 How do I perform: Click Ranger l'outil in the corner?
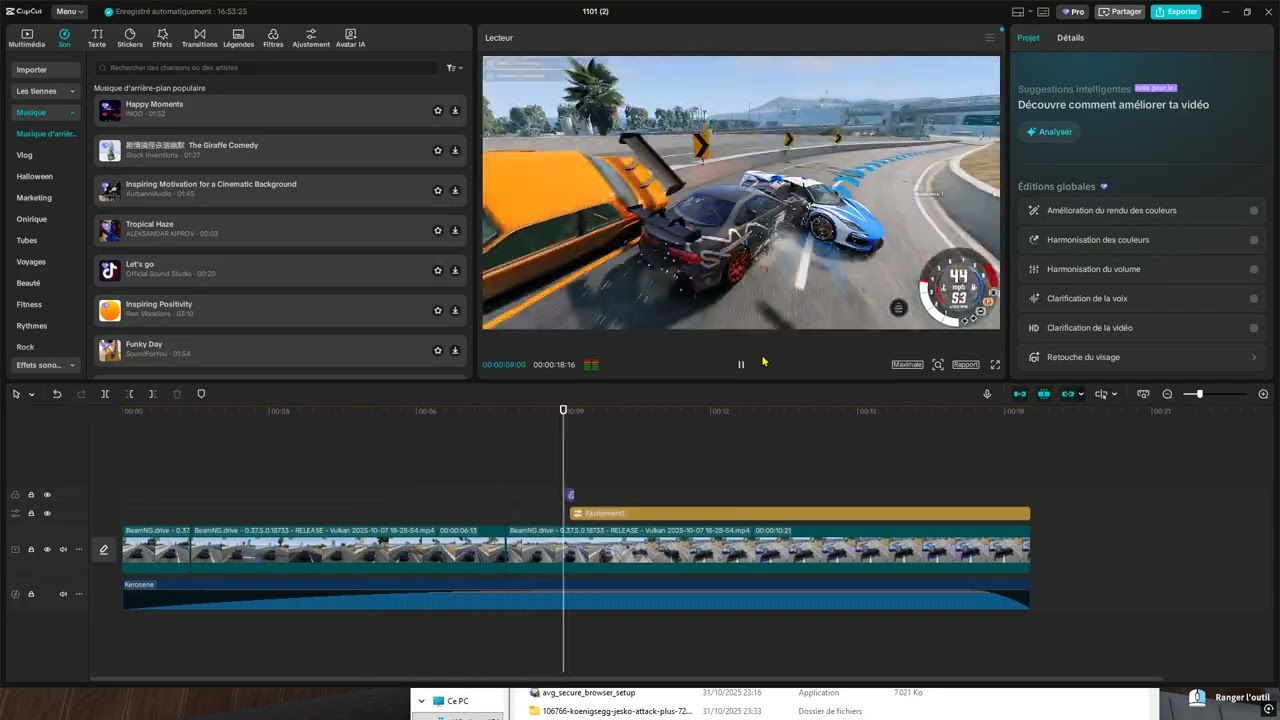(1242, 698)
